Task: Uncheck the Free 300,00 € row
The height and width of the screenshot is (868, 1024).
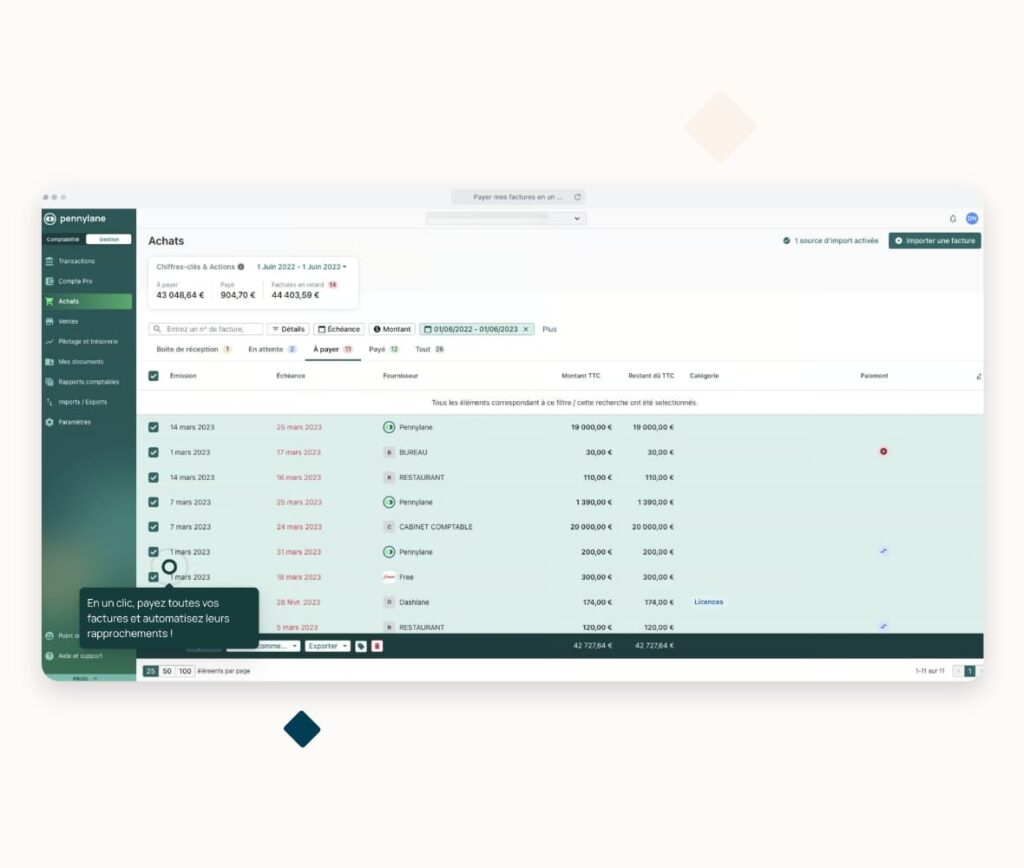Action: click(153, 577)
